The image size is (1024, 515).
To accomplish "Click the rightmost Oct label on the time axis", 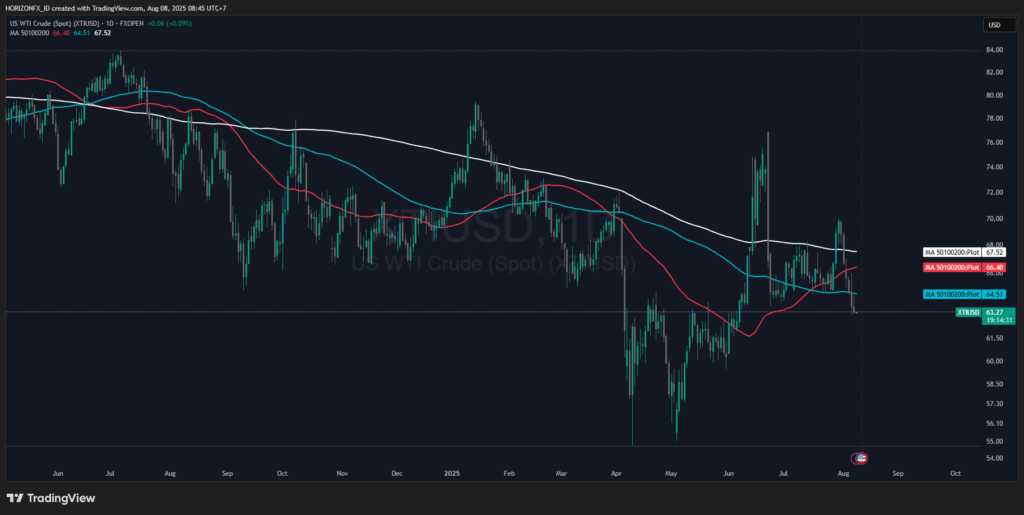I will 955,469.
